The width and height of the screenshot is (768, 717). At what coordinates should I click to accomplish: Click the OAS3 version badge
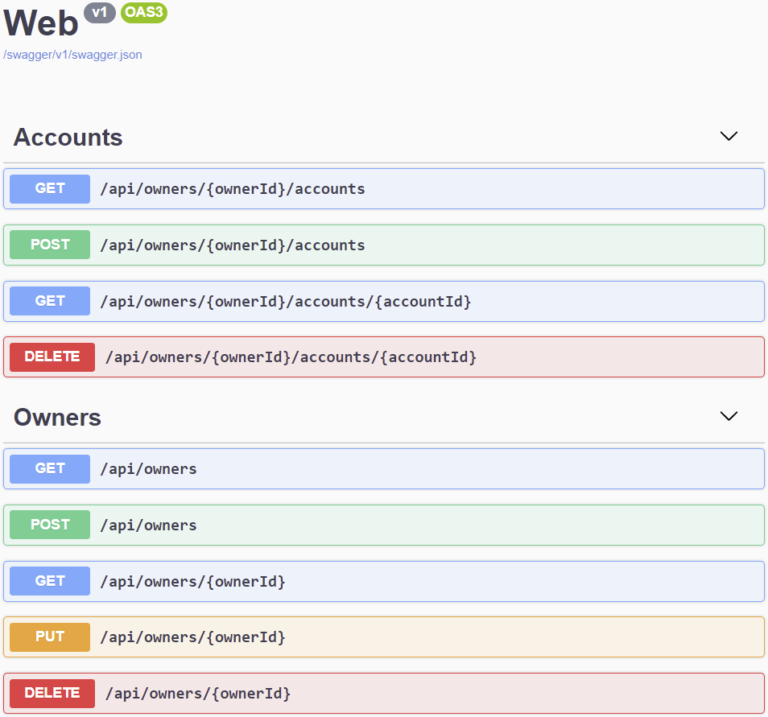[x=144, y=12]
